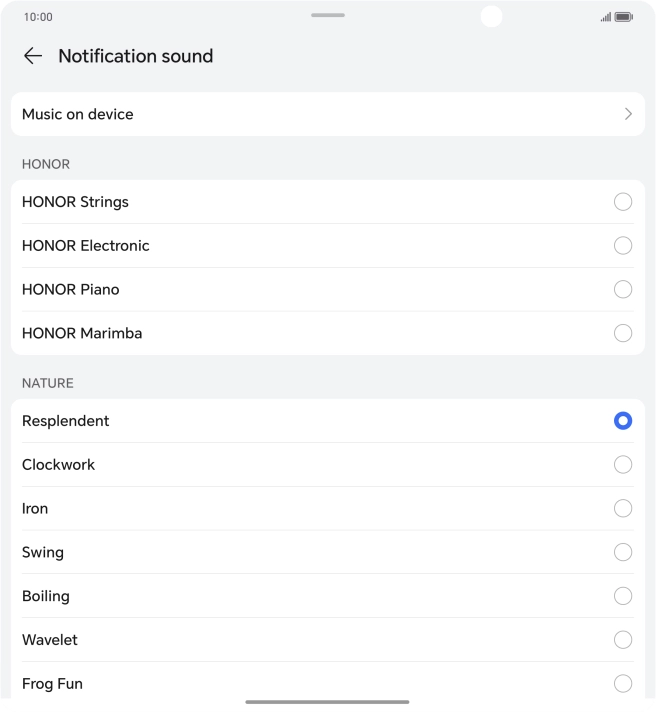Open Music on device chevron
656x713 pixels.
coord(628,114)
